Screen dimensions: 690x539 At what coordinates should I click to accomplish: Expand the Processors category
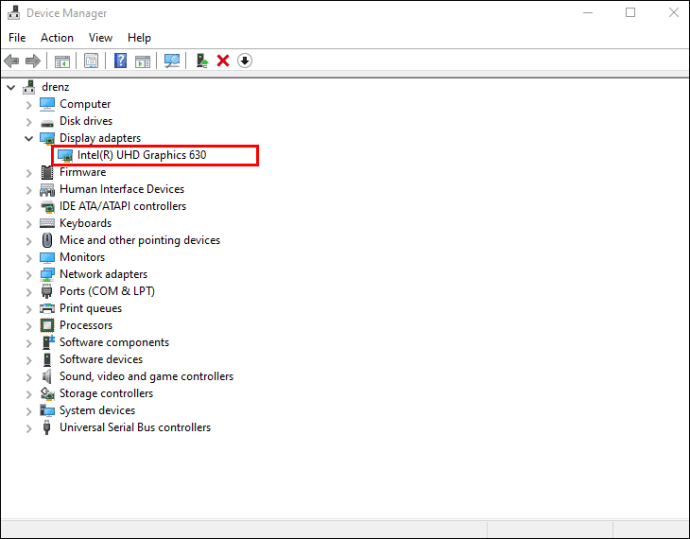pyautogui.click(x=29, y=326)
